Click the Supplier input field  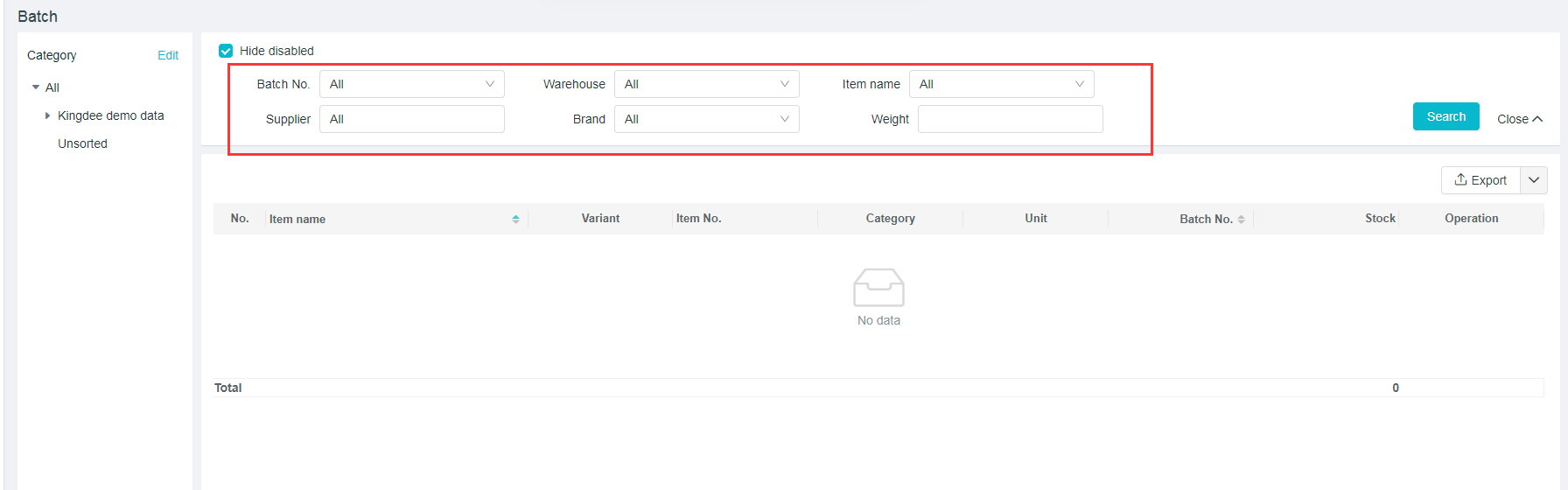tap(411, 119)
